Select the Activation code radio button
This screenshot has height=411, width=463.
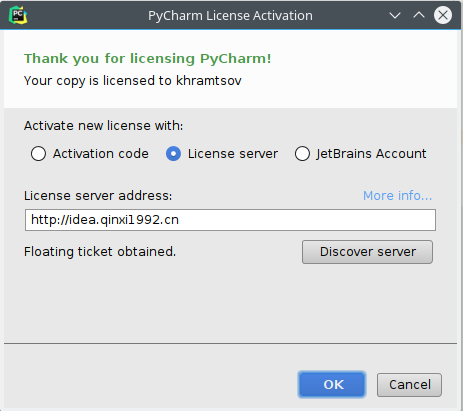click(x=38, y=154)
